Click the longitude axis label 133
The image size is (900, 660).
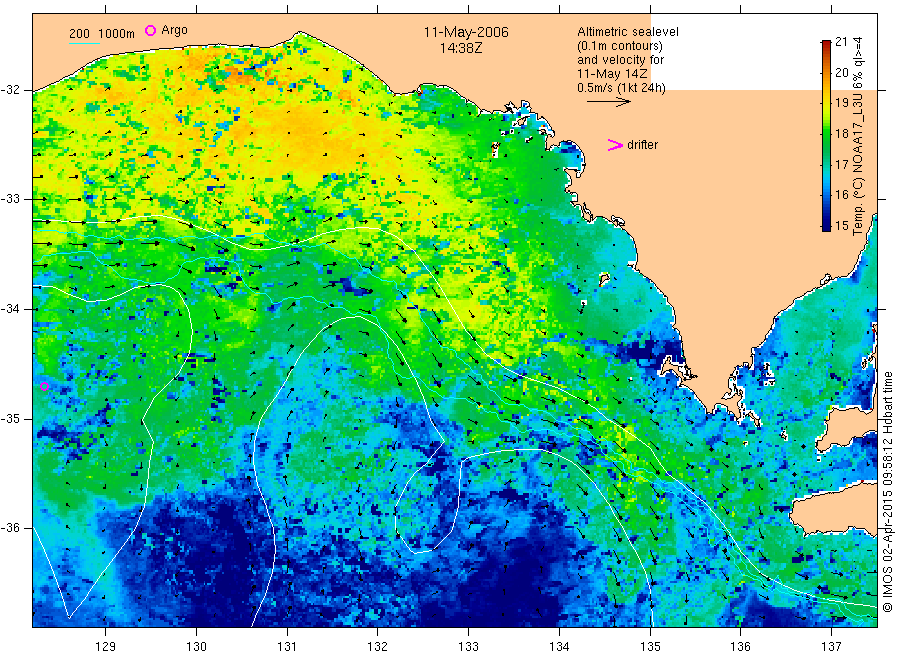click(x=468, y=647)
